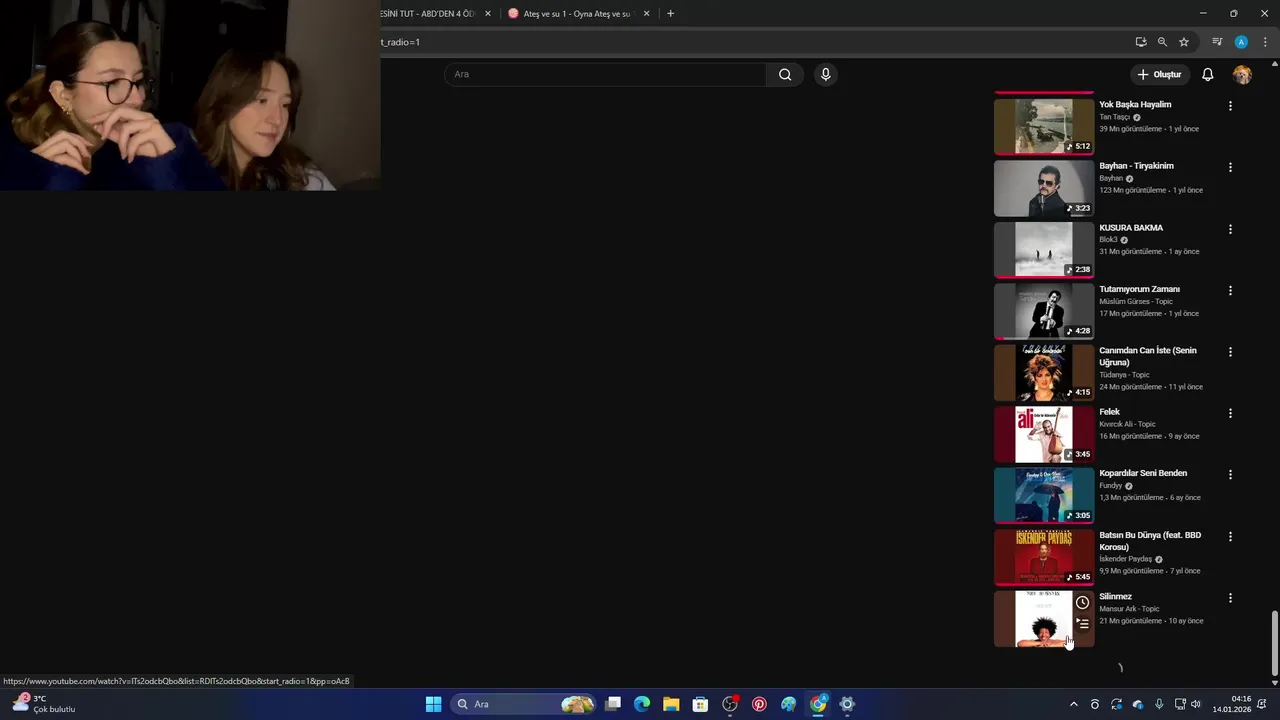Play the KUSURA BAKMA thumbnail
The image size is (1280, 720).
[x=1044, y=250]
